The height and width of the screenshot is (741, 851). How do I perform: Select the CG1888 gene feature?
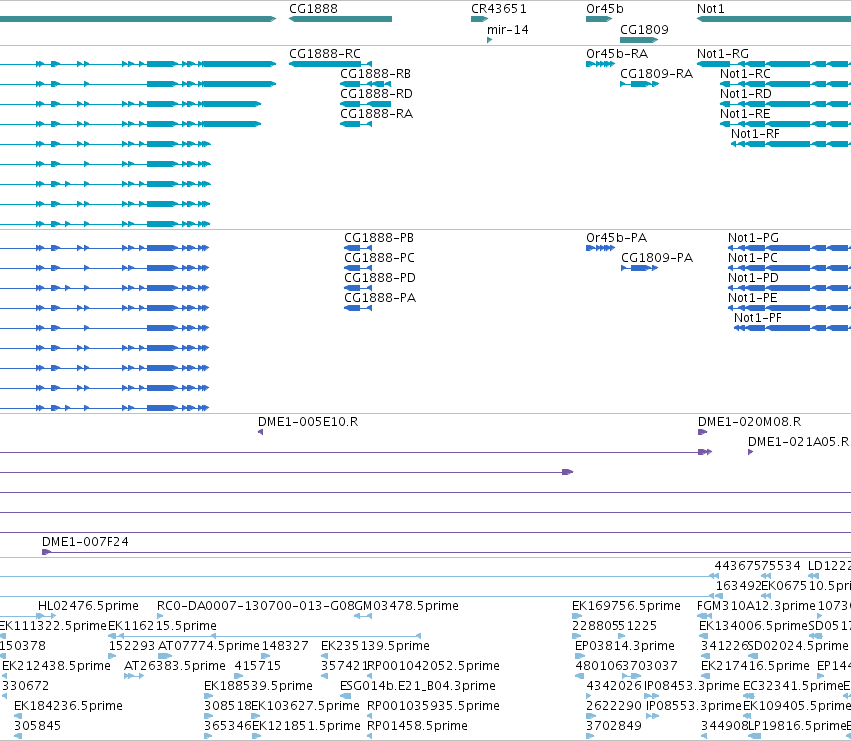click(x=340, y=19)
